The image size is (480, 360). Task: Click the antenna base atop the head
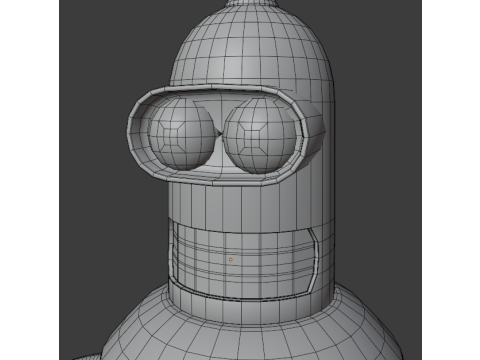click(x=252, y=3)
